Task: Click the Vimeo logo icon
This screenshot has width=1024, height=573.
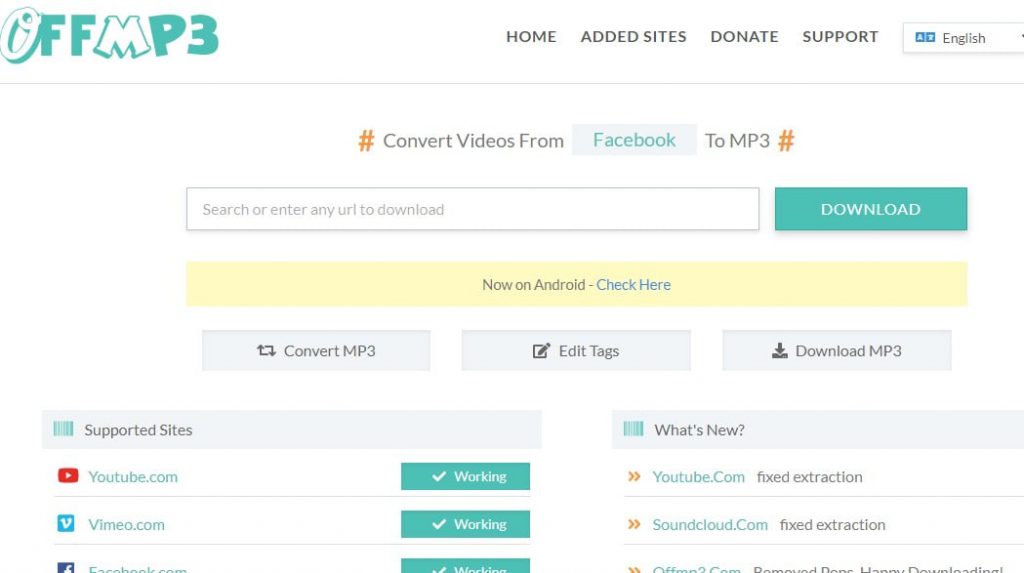Action: (66, 523)
